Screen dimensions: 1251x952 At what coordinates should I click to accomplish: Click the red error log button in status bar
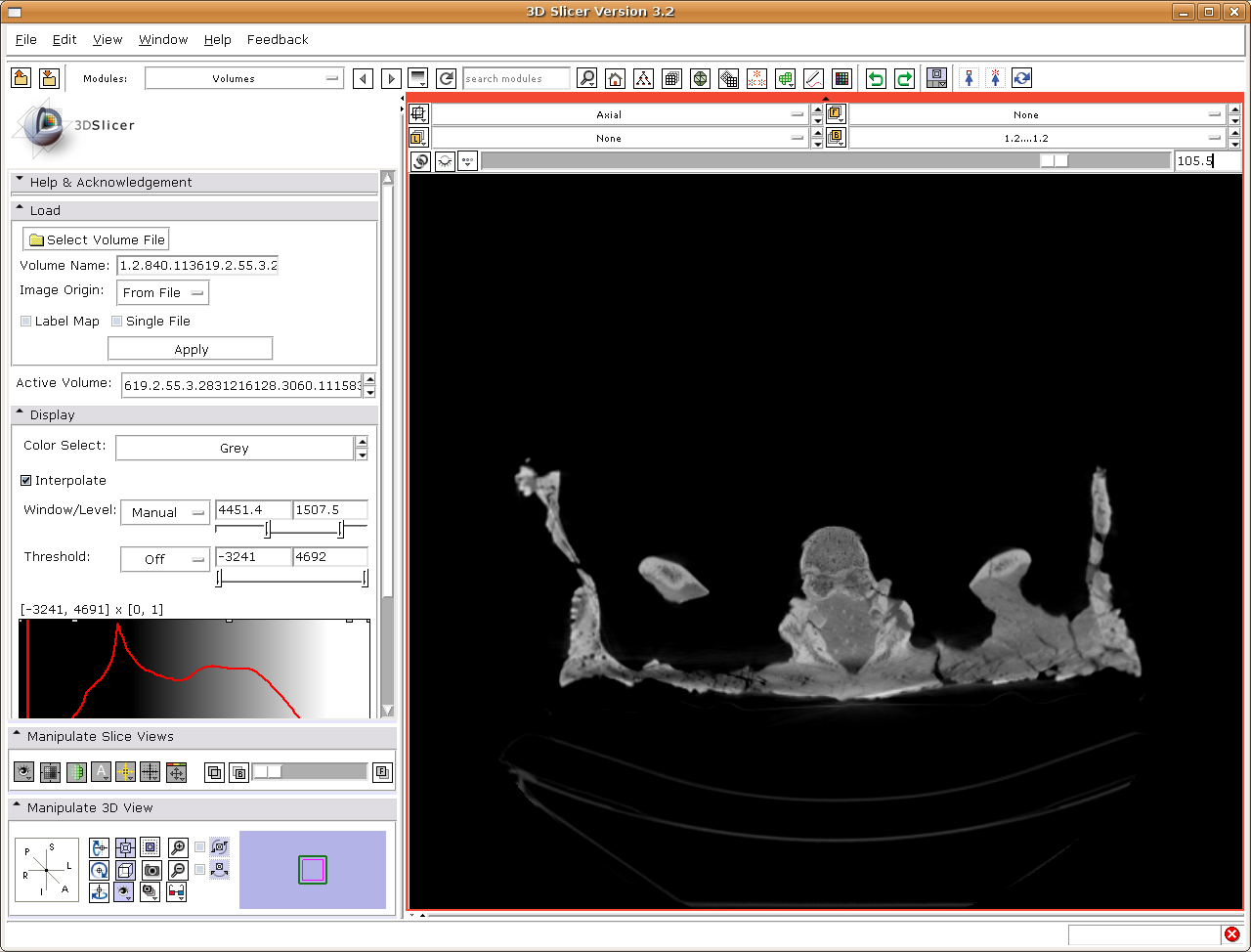(1231, 934)
